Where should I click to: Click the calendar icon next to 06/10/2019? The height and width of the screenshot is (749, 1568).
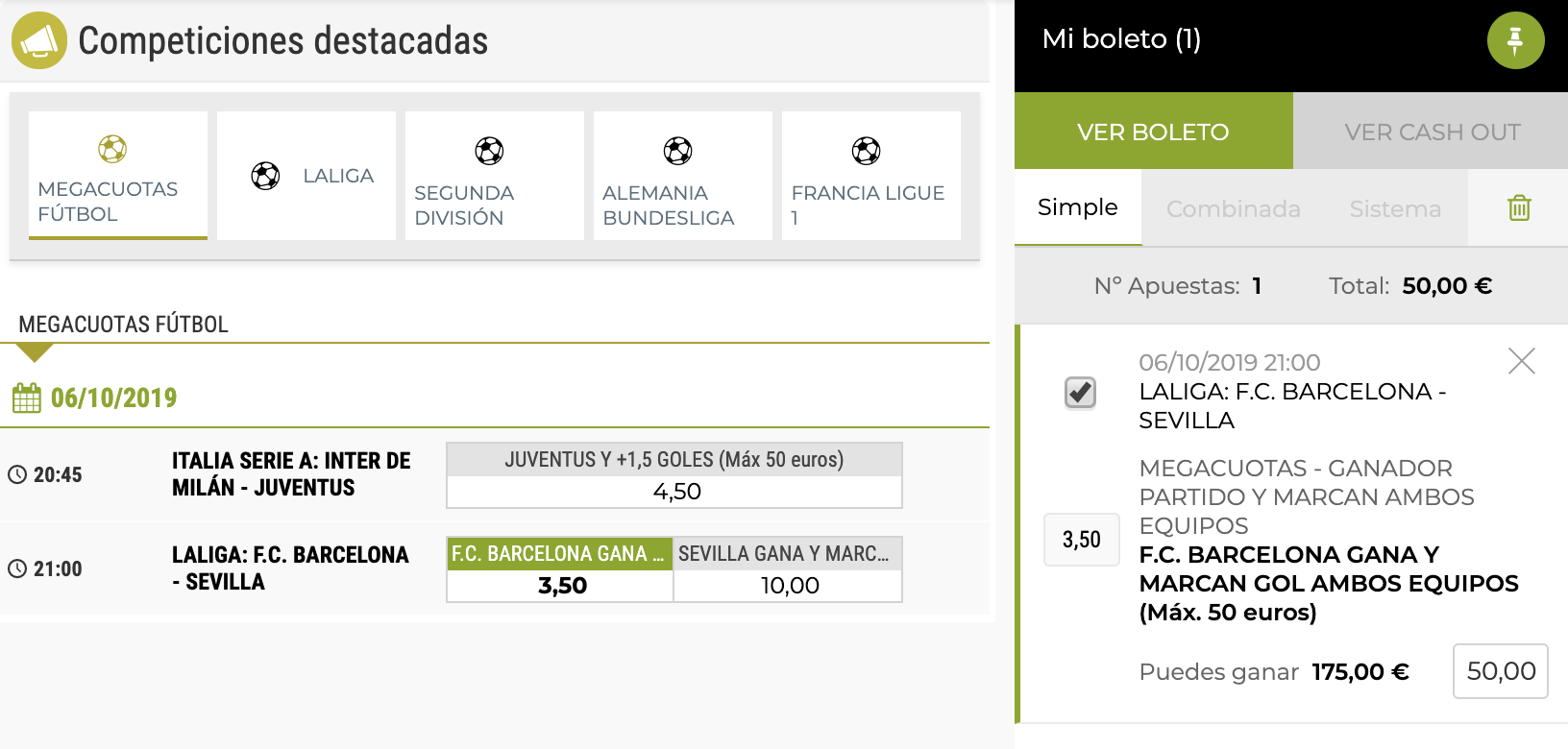point(27,398)
